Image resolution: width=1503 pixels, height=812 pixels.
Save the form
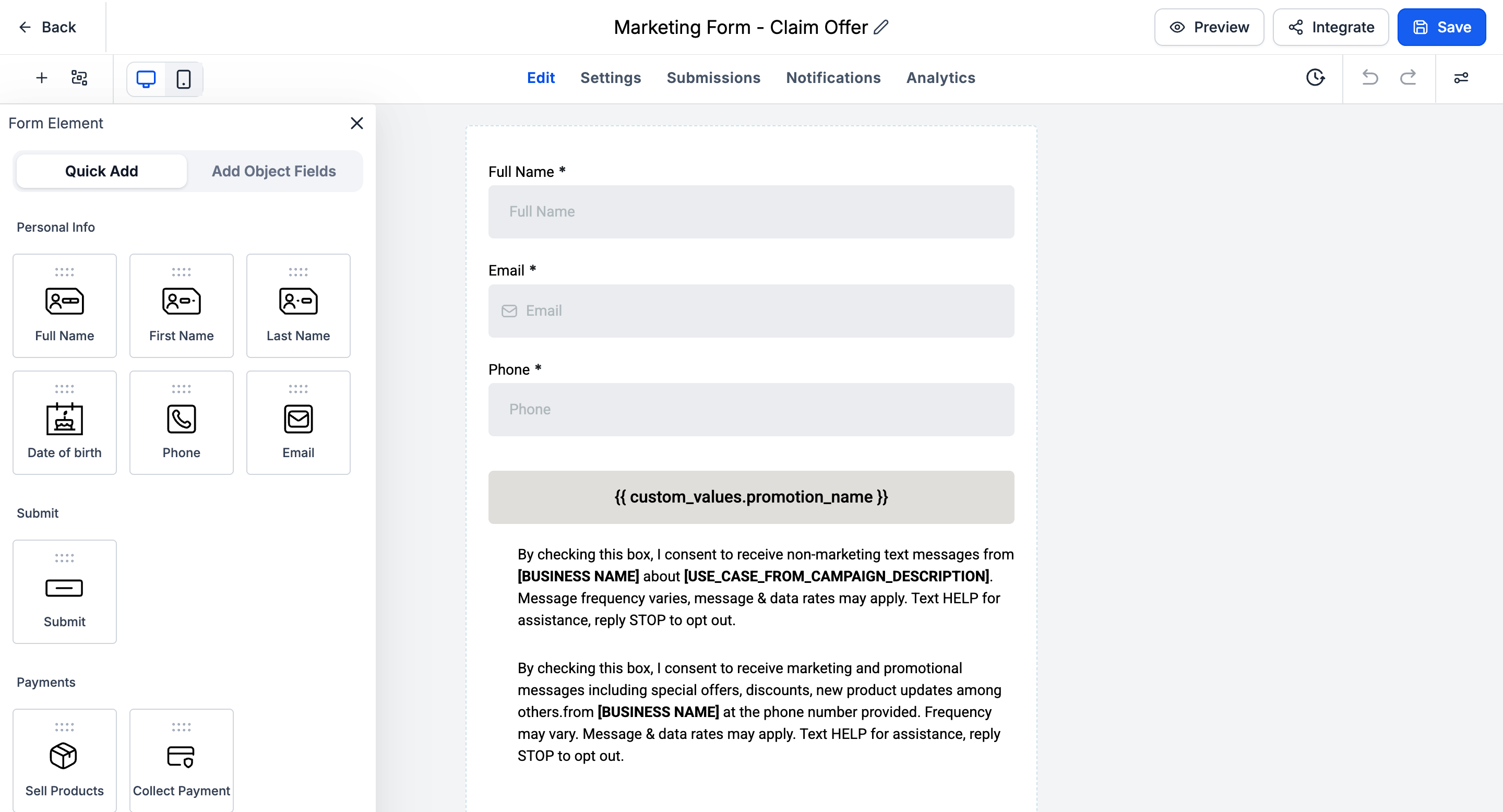point(1441,27)
